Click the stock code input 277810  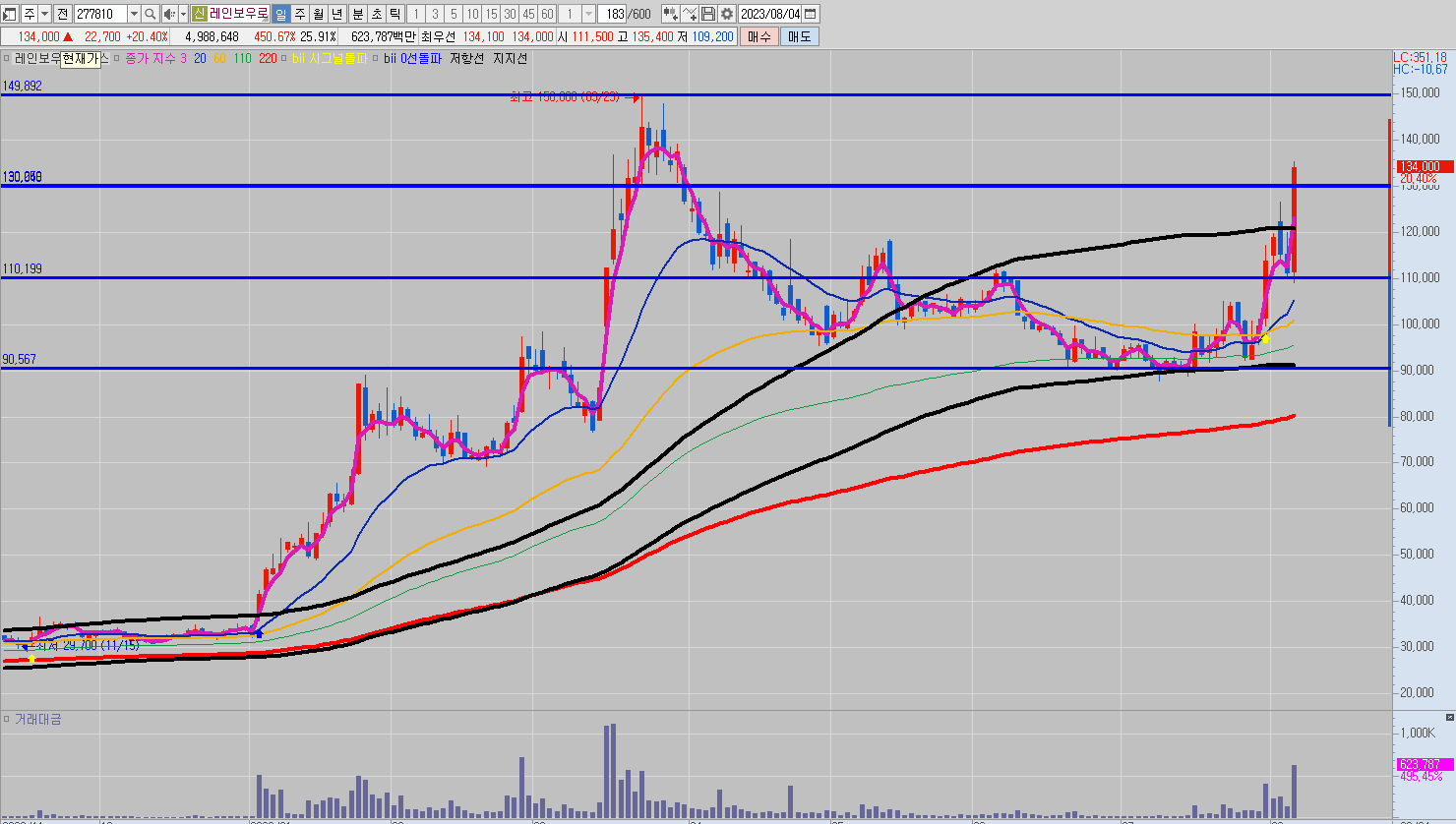(x=100, y=14)
